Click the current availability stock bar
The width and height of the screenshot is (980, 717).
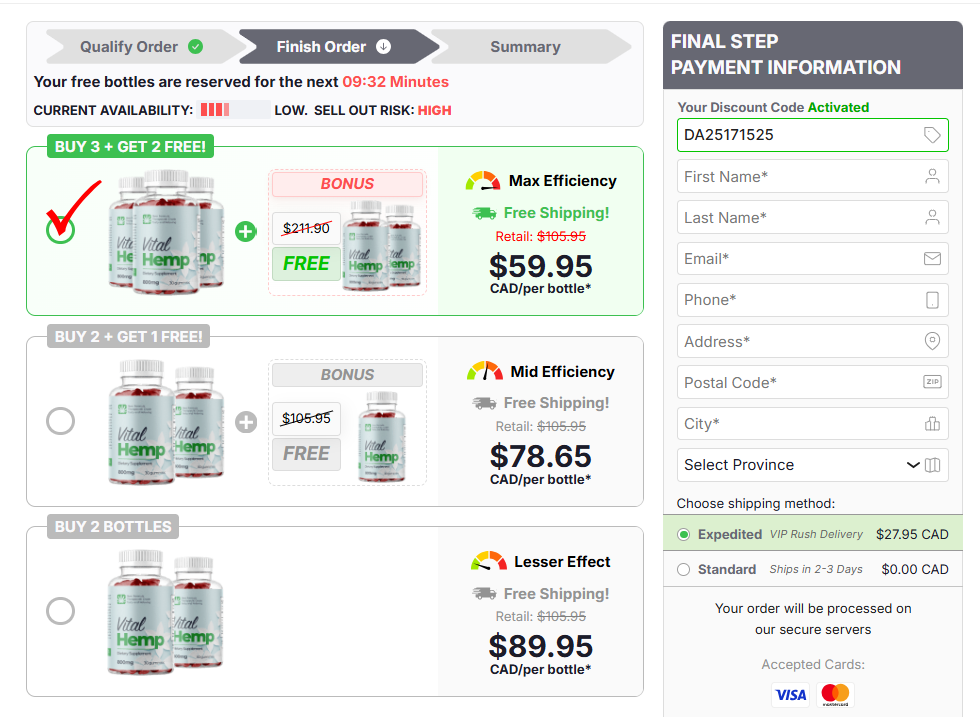[x=234, y=110]
